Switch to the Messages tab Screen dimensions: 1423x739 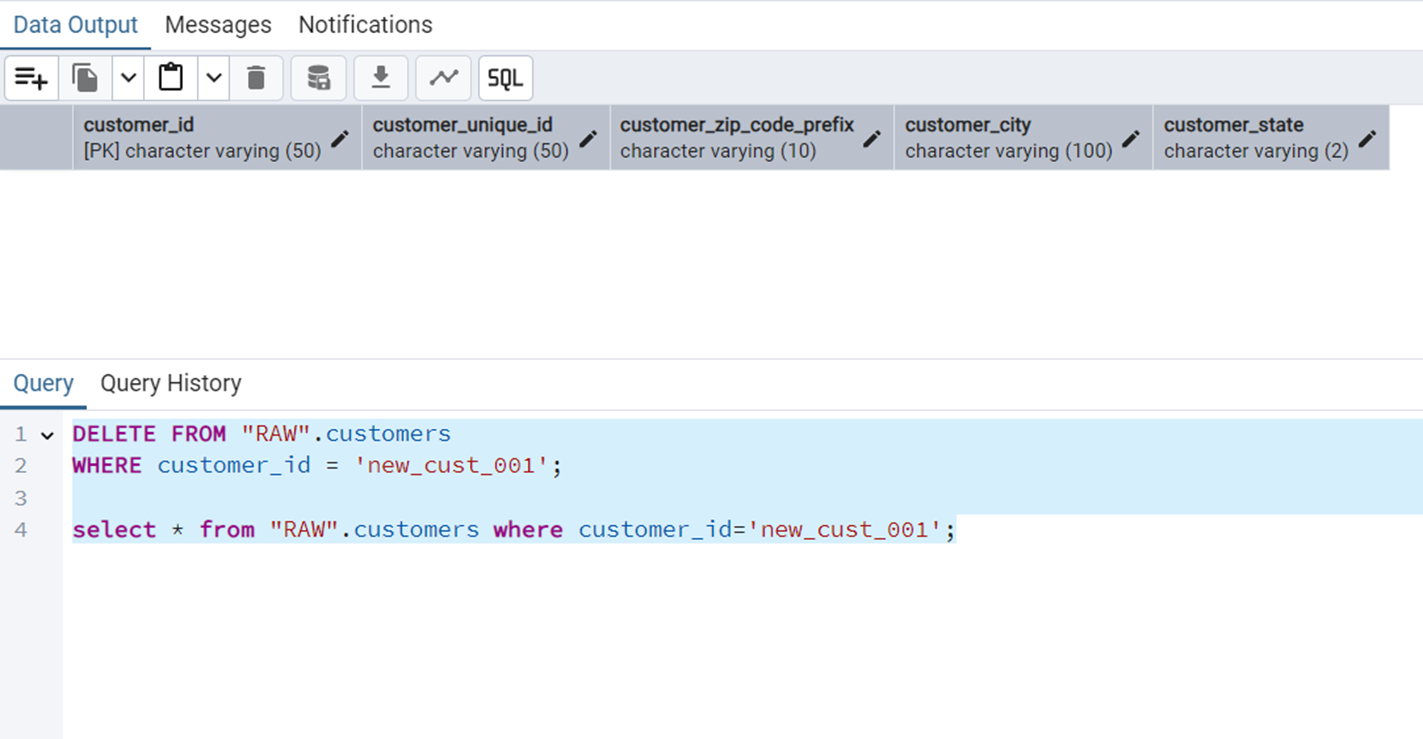[x=218, y=25]
